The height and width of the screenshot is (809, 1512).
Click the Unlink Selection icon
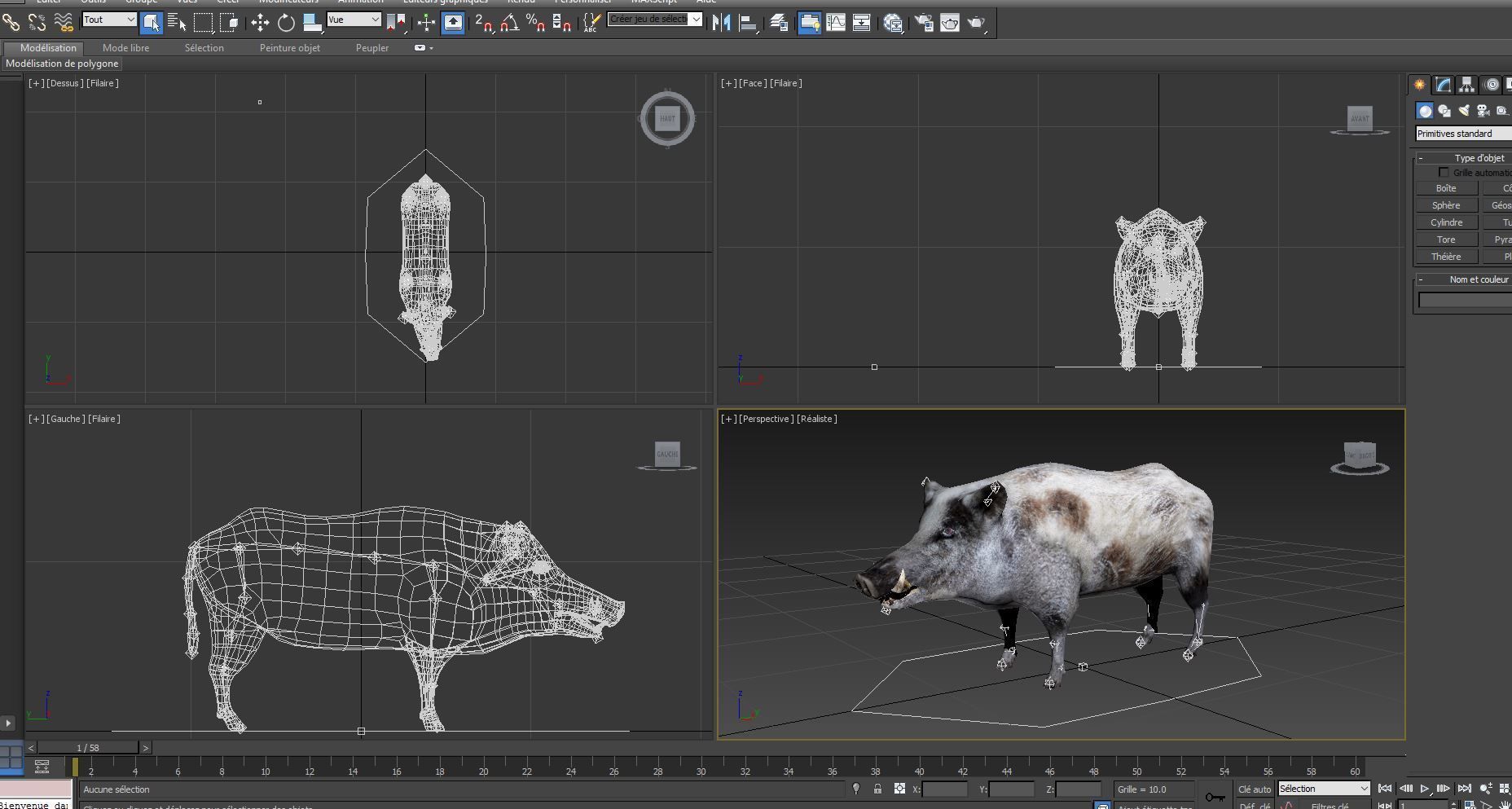(x=37, y=23)
